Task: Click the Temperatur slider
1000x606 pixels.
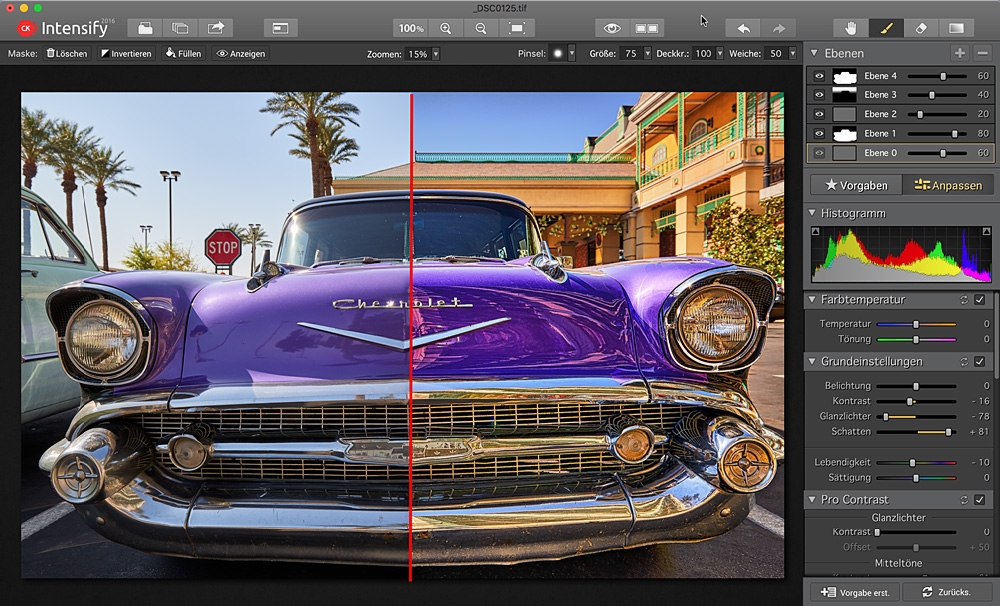Action: click(916, 324)
